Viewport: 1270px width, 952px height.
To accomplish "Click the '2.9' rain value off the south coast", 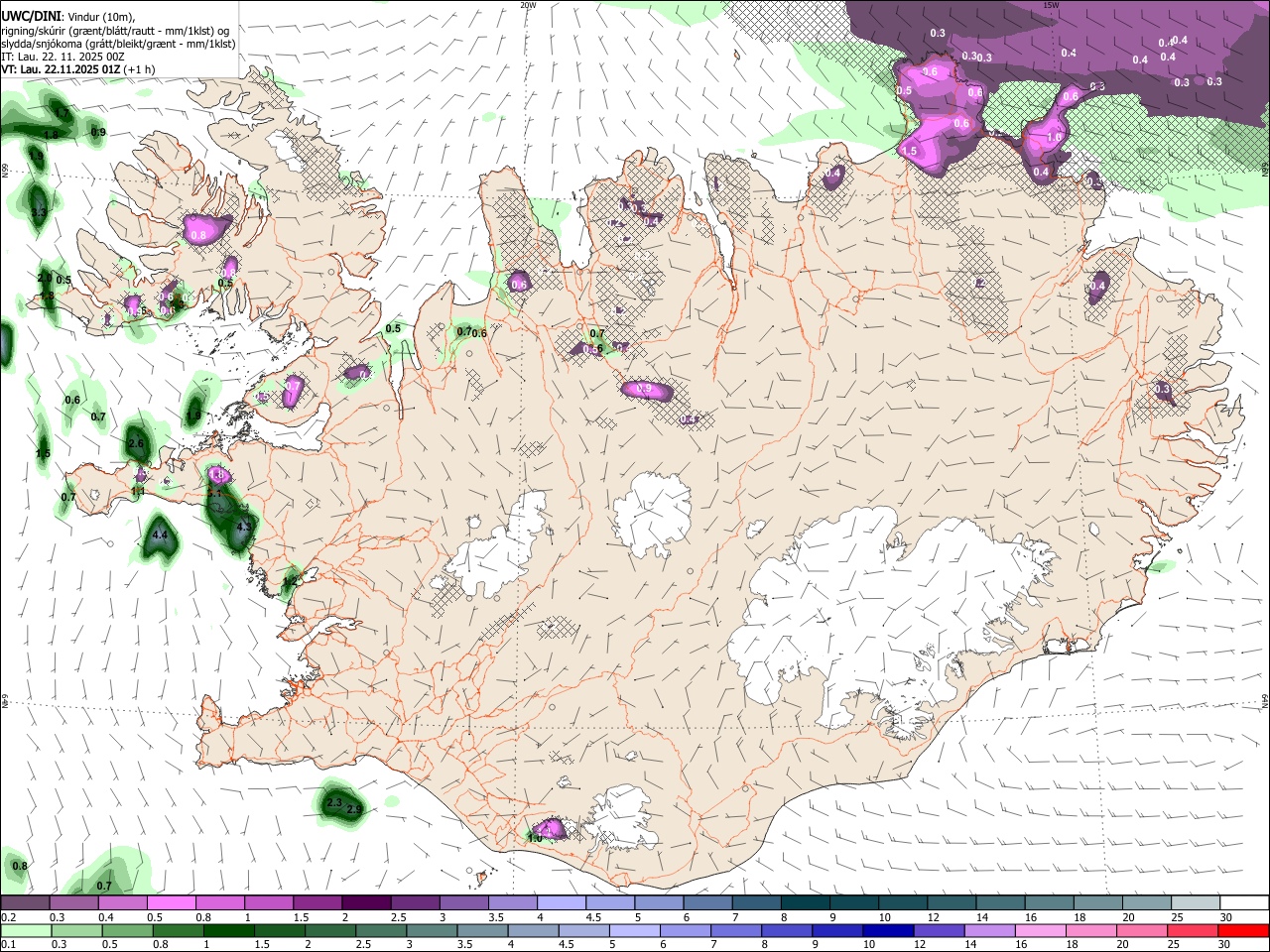I will (354, 810).
